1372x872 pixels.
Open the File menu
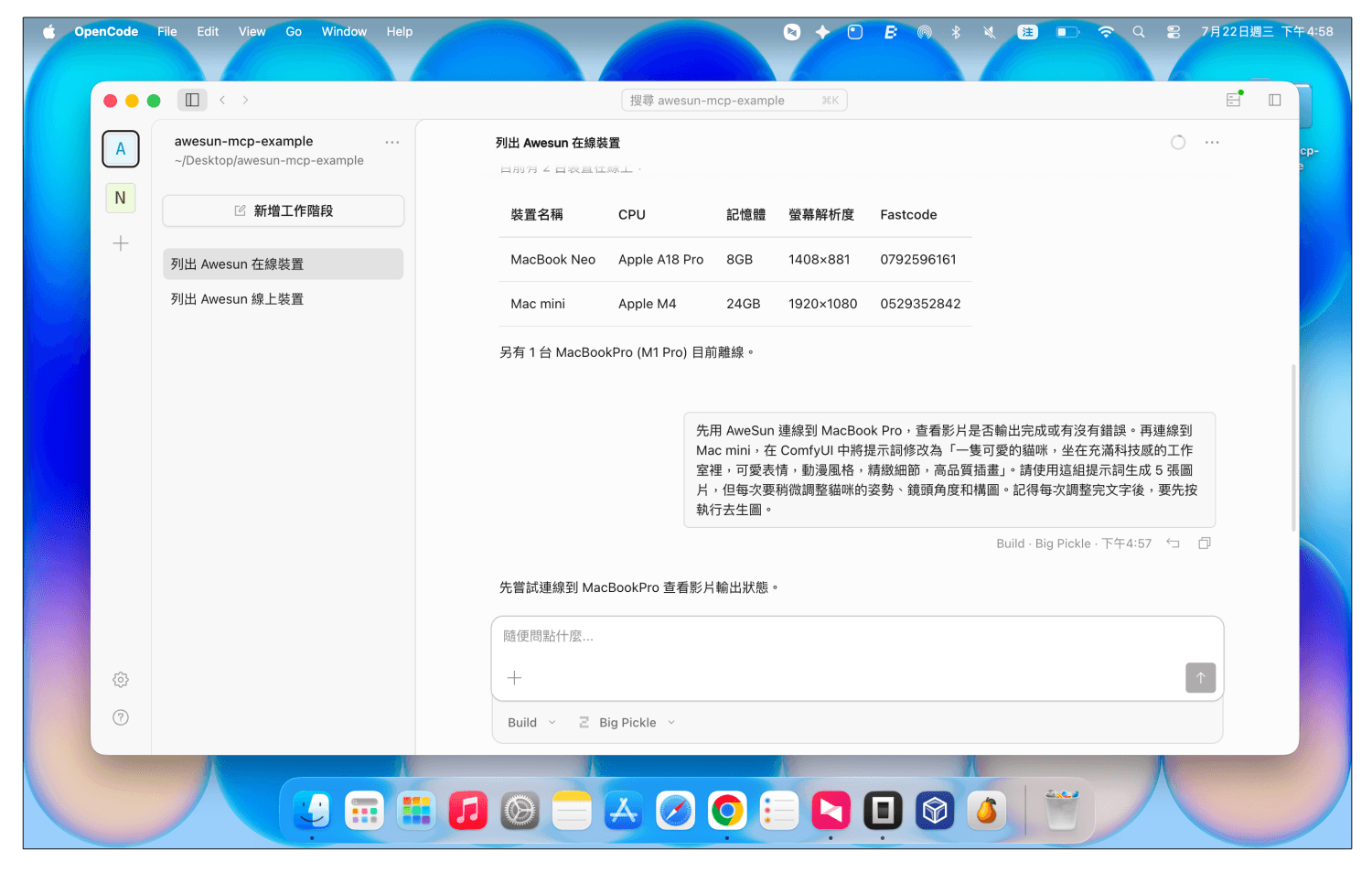point(167,32)
